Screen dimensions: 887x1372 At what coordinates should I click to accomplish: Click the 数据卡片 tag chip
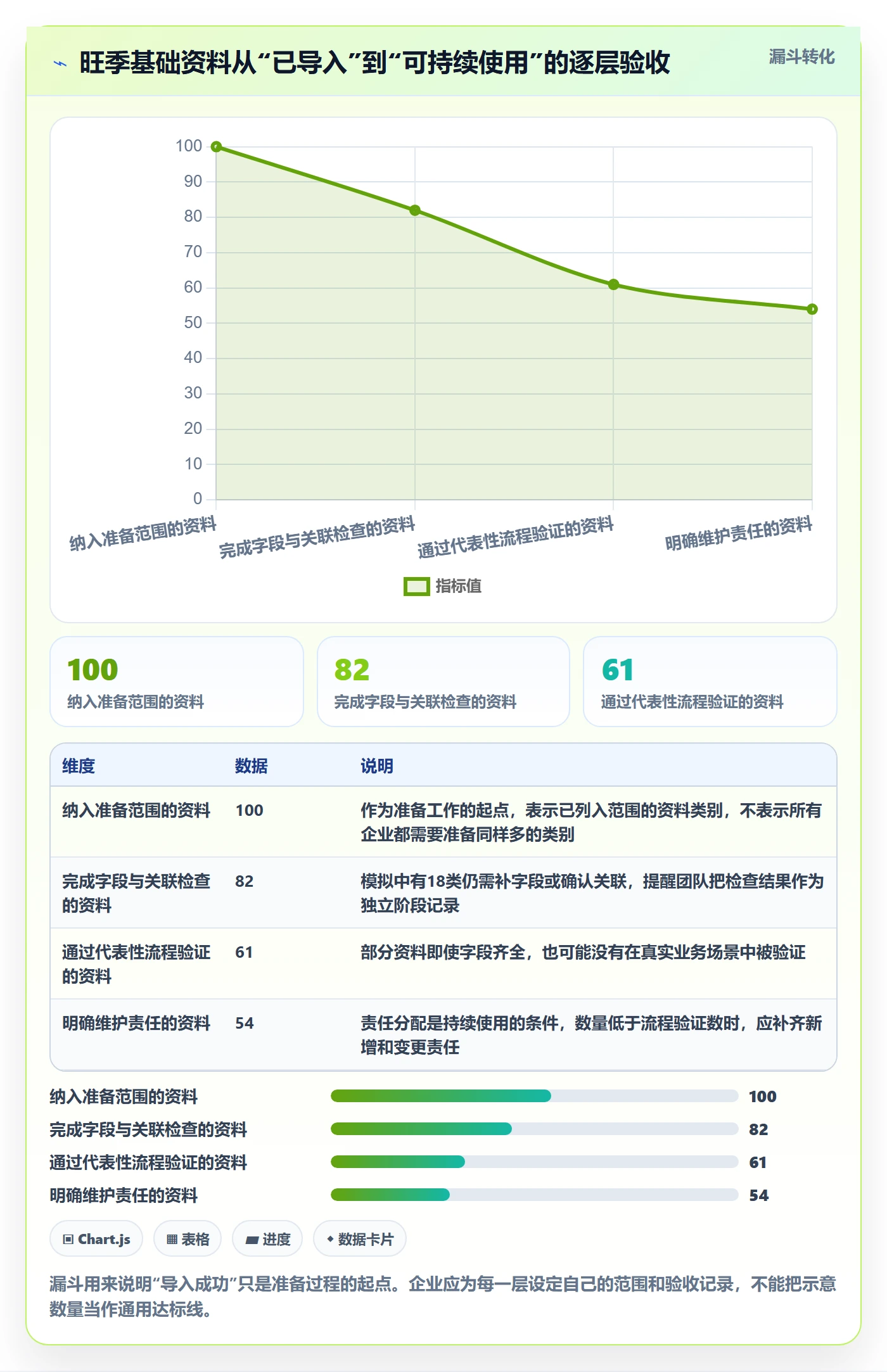tap(360, 1238)
